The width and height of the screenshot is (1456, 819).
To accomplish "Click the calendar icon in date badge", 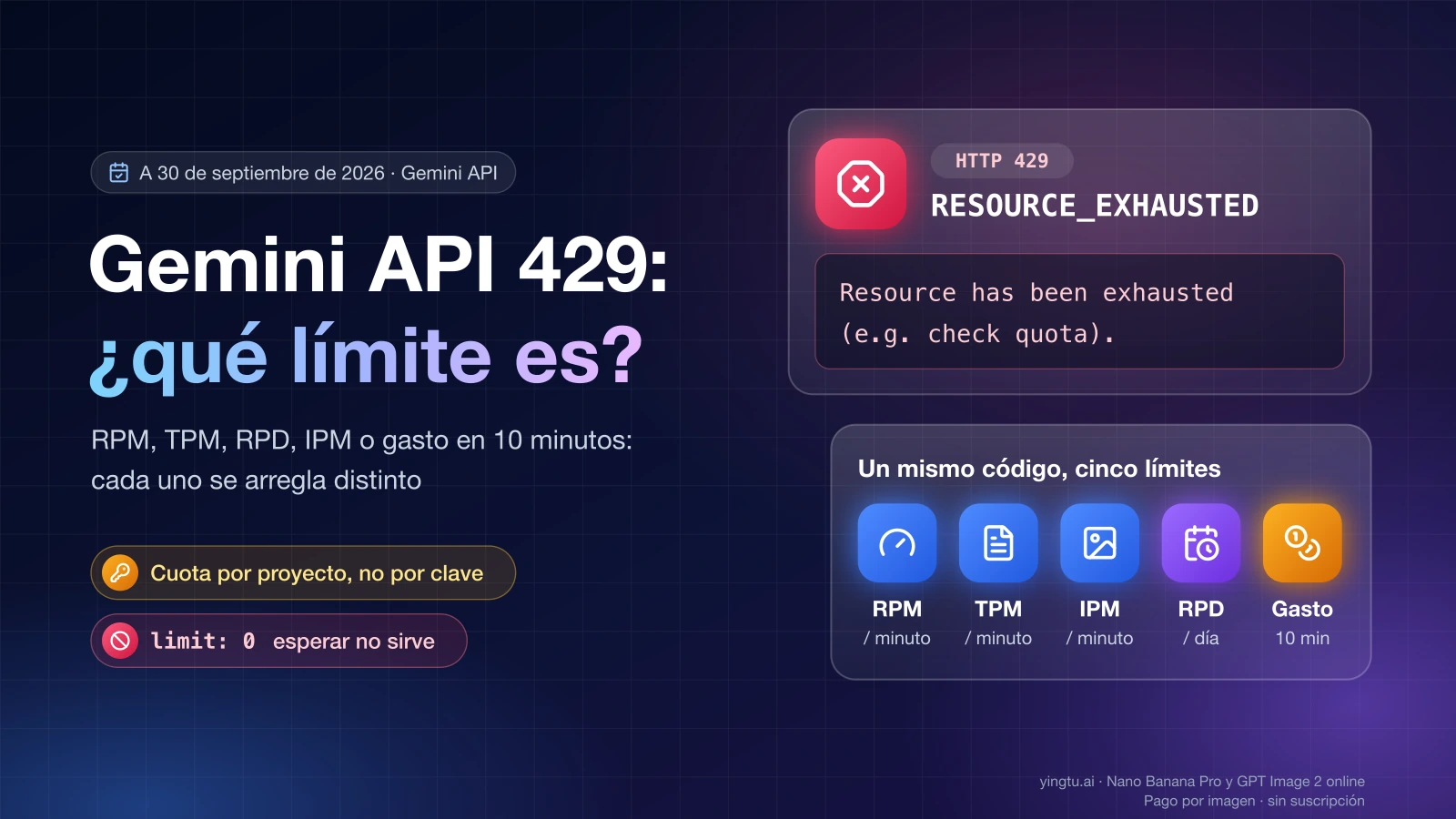I will point(119,173).
